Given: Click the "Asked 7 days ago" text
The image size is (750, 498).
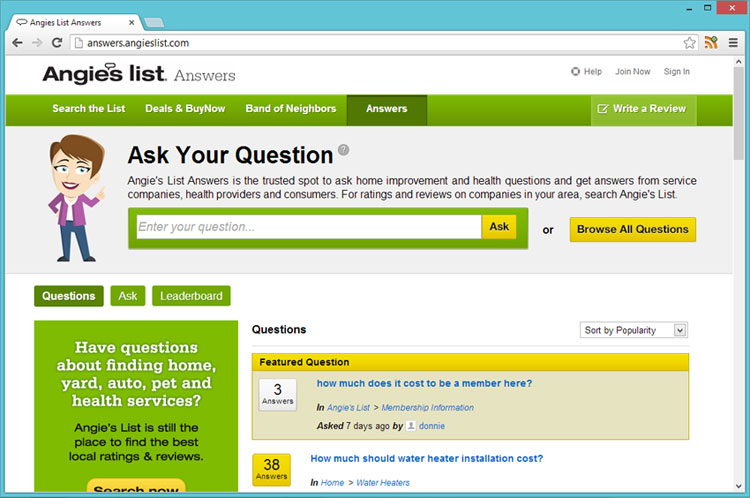Looking at the screenshot, I should click(353, 426).
